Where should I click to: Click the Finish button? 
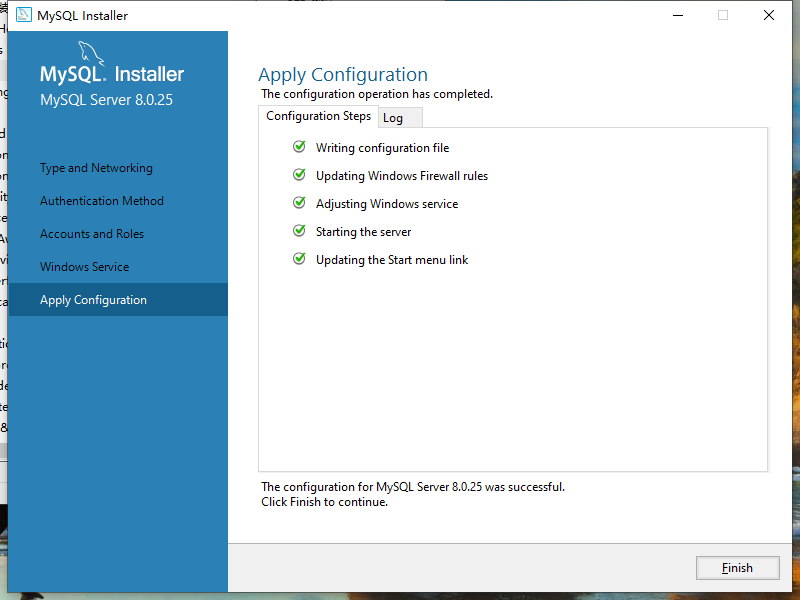737,567
